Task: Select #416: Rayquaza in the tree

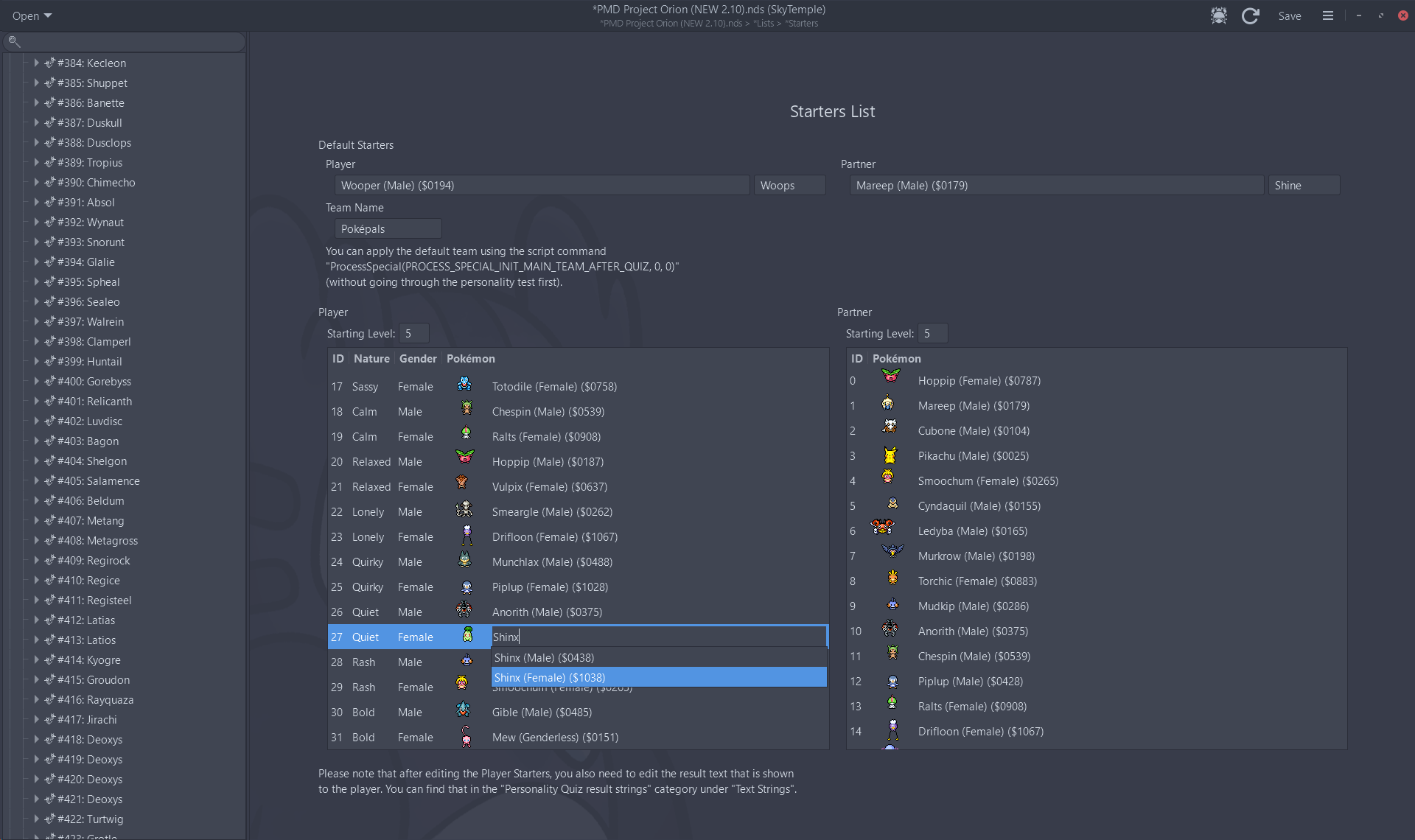Action: pos(95,699)
